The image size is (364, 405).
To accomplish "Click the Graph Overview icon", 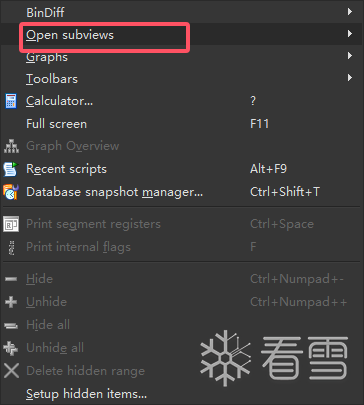I will tap(11, 146).
